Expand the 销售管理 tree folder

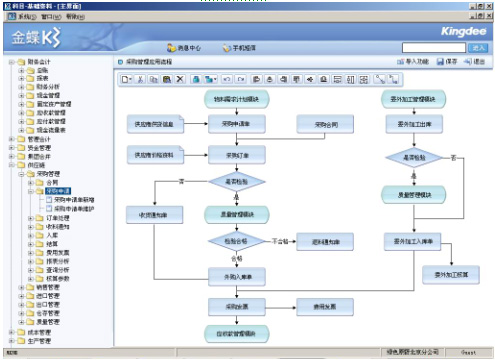[21, 287]
